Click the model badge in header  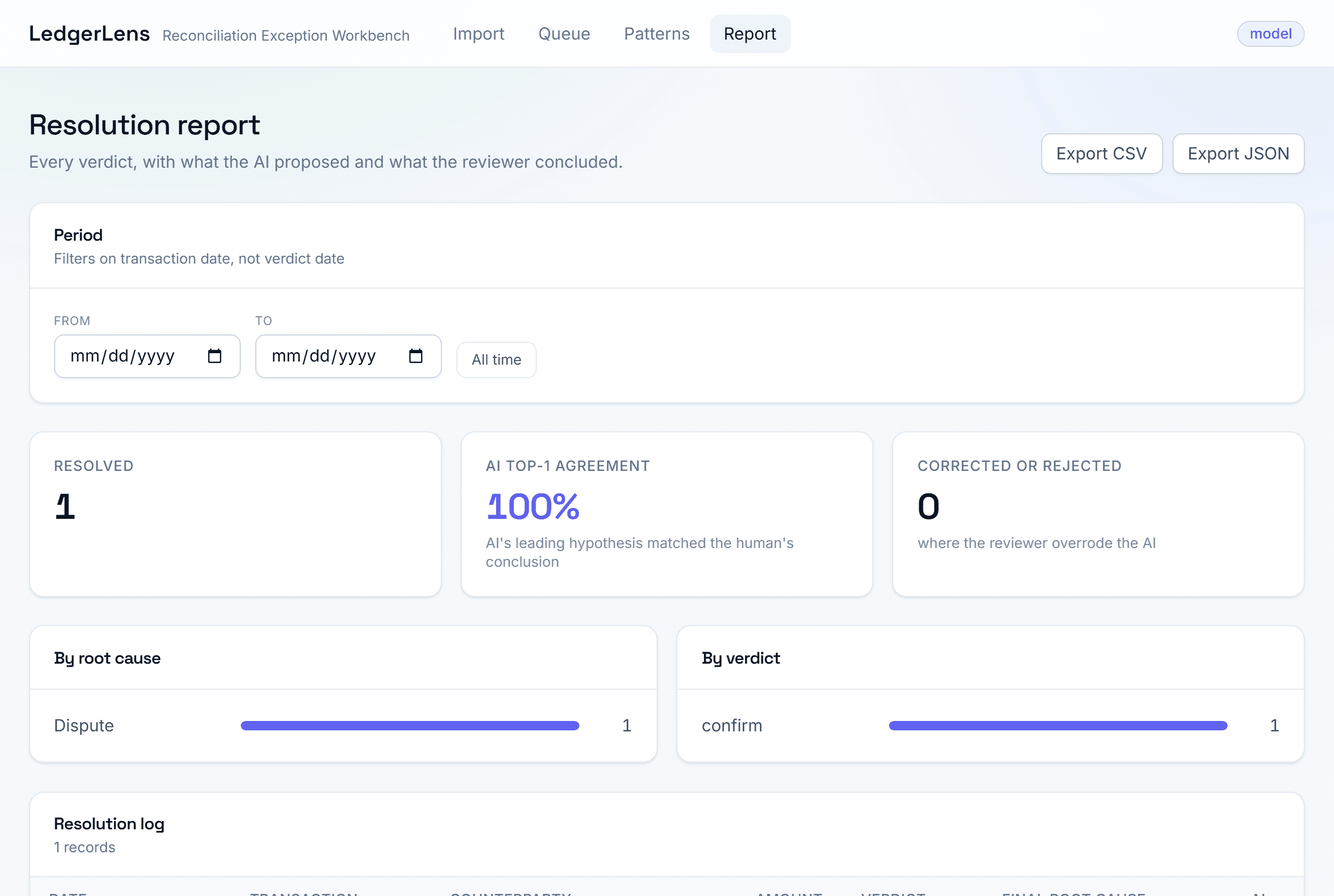(1270, 34)
